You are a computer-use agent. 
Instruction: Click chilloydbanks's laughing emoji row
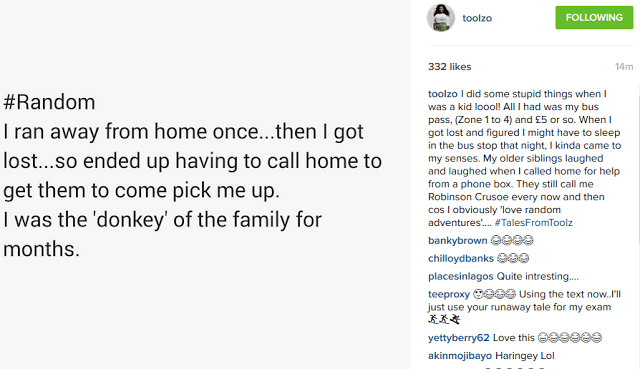point(513,258)
